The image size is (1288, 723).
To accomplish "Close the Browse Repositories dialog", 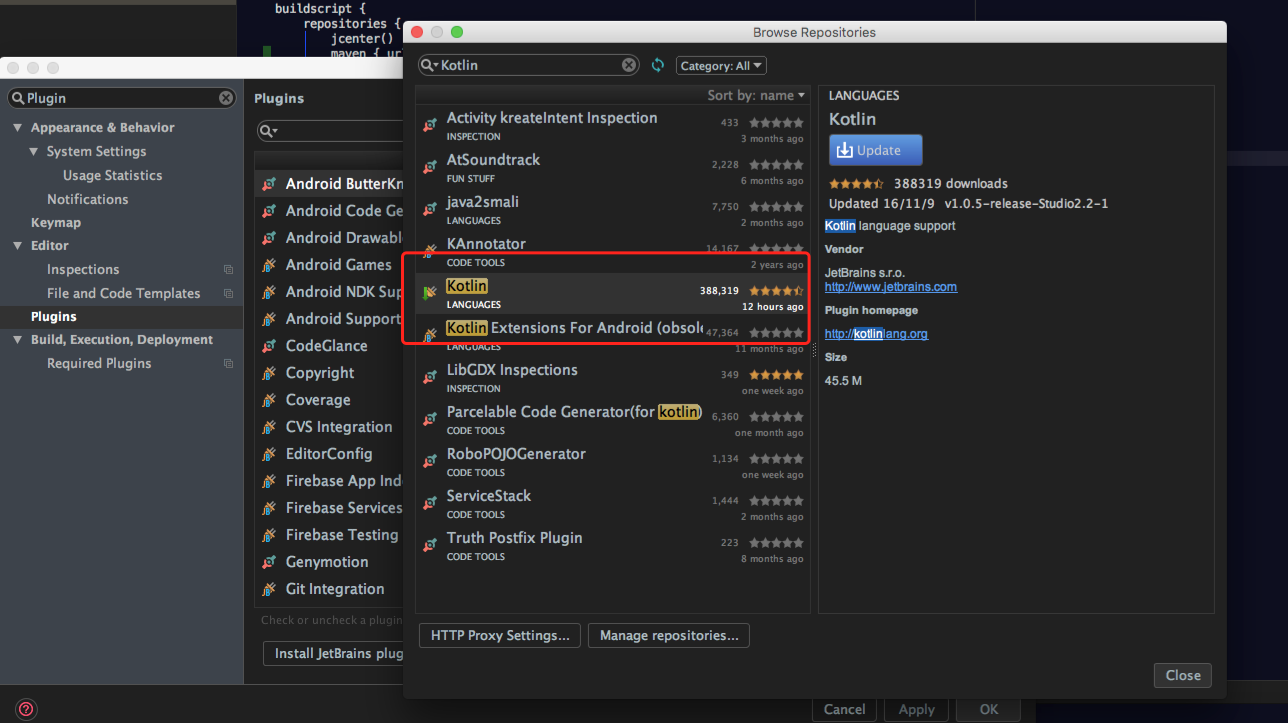I will (x=1182, y=675).
